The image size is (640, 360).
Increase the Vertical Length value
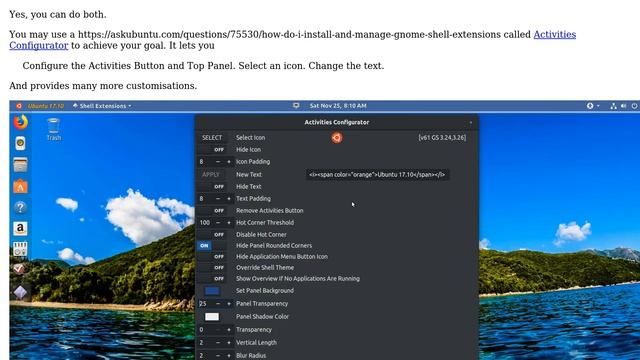click(229, 343)
